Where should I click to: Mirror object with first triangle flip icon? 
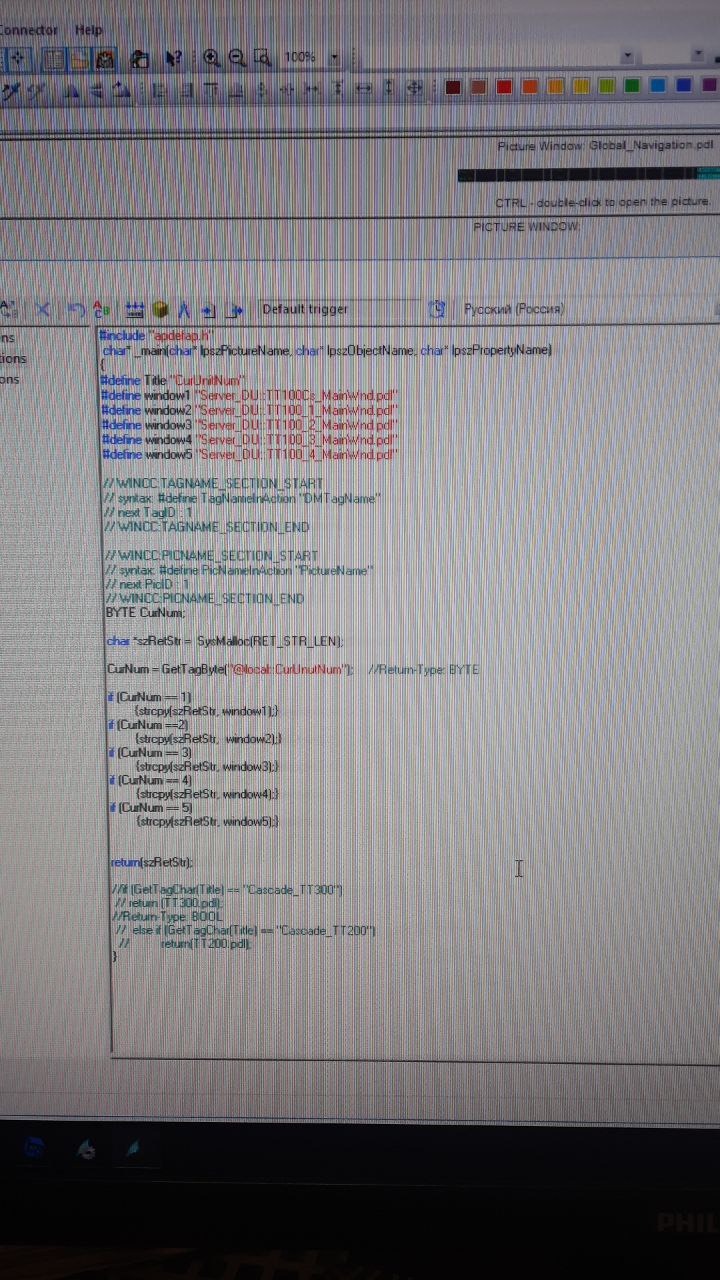71,90
